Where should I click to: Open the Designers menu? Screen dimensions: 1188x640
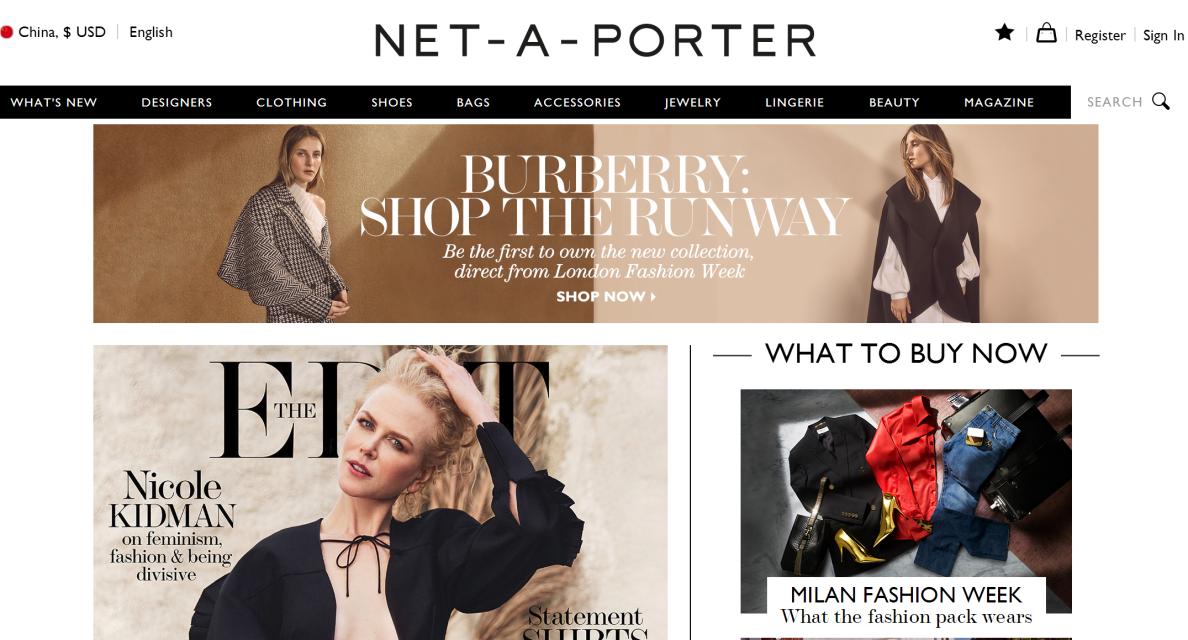click(177, 102)
